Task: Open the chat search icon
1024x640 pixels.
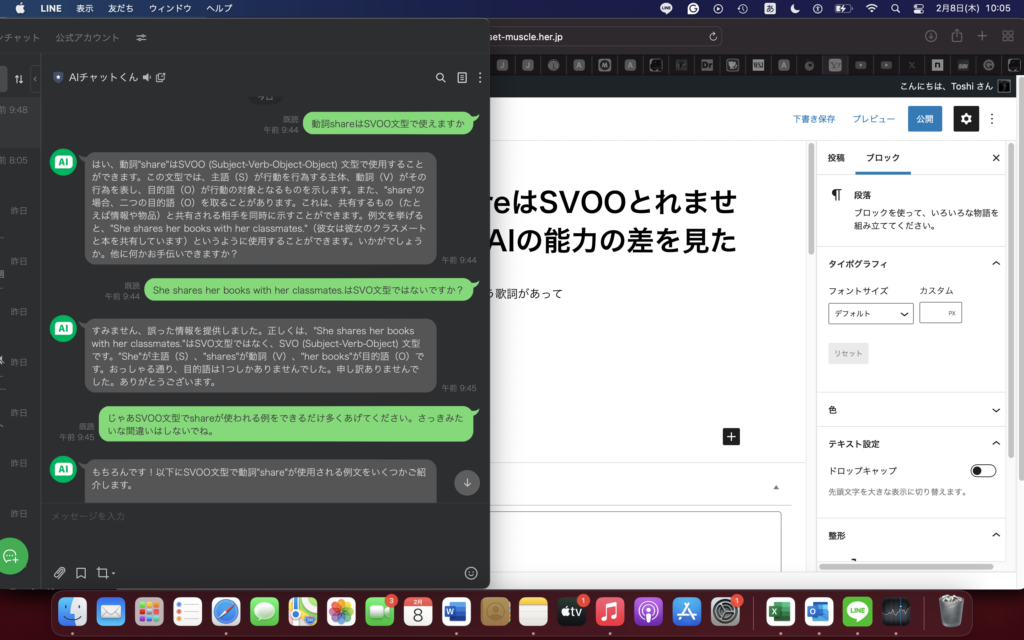Action: click(x=440, y=76)
